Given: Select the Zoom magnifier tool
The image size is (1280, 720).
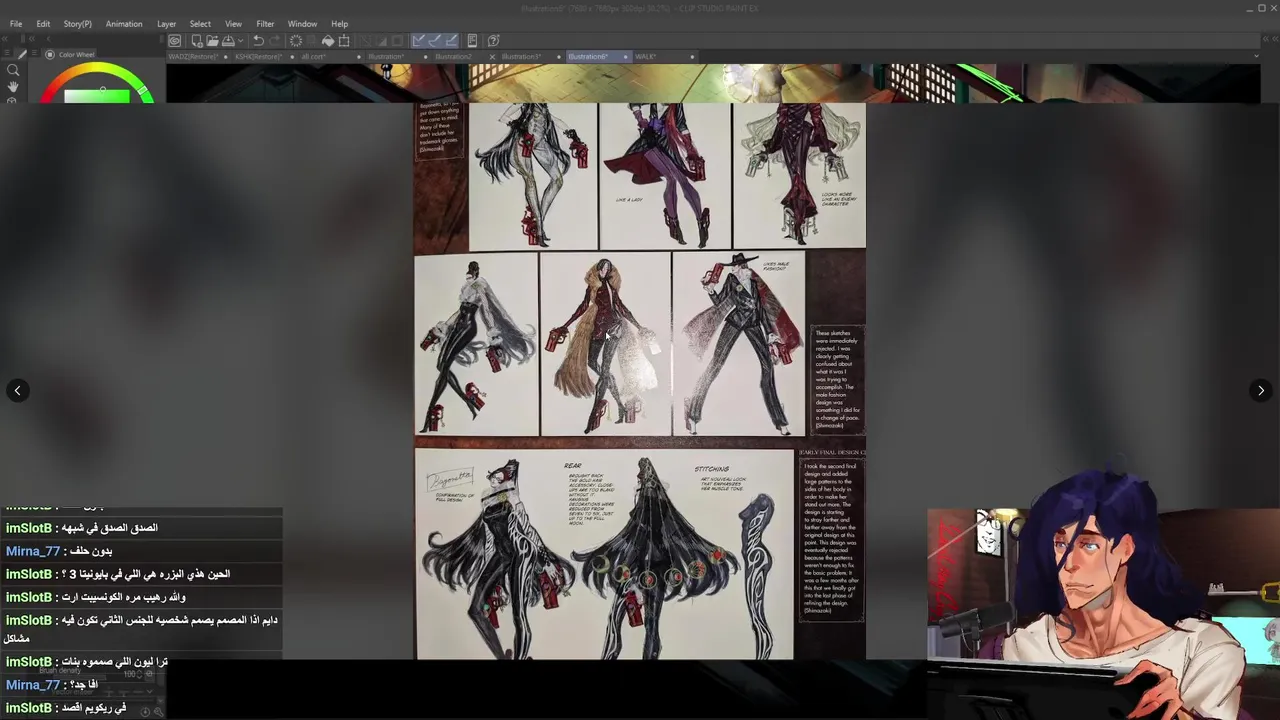Looking at the screenshot, I should (13, 70).
